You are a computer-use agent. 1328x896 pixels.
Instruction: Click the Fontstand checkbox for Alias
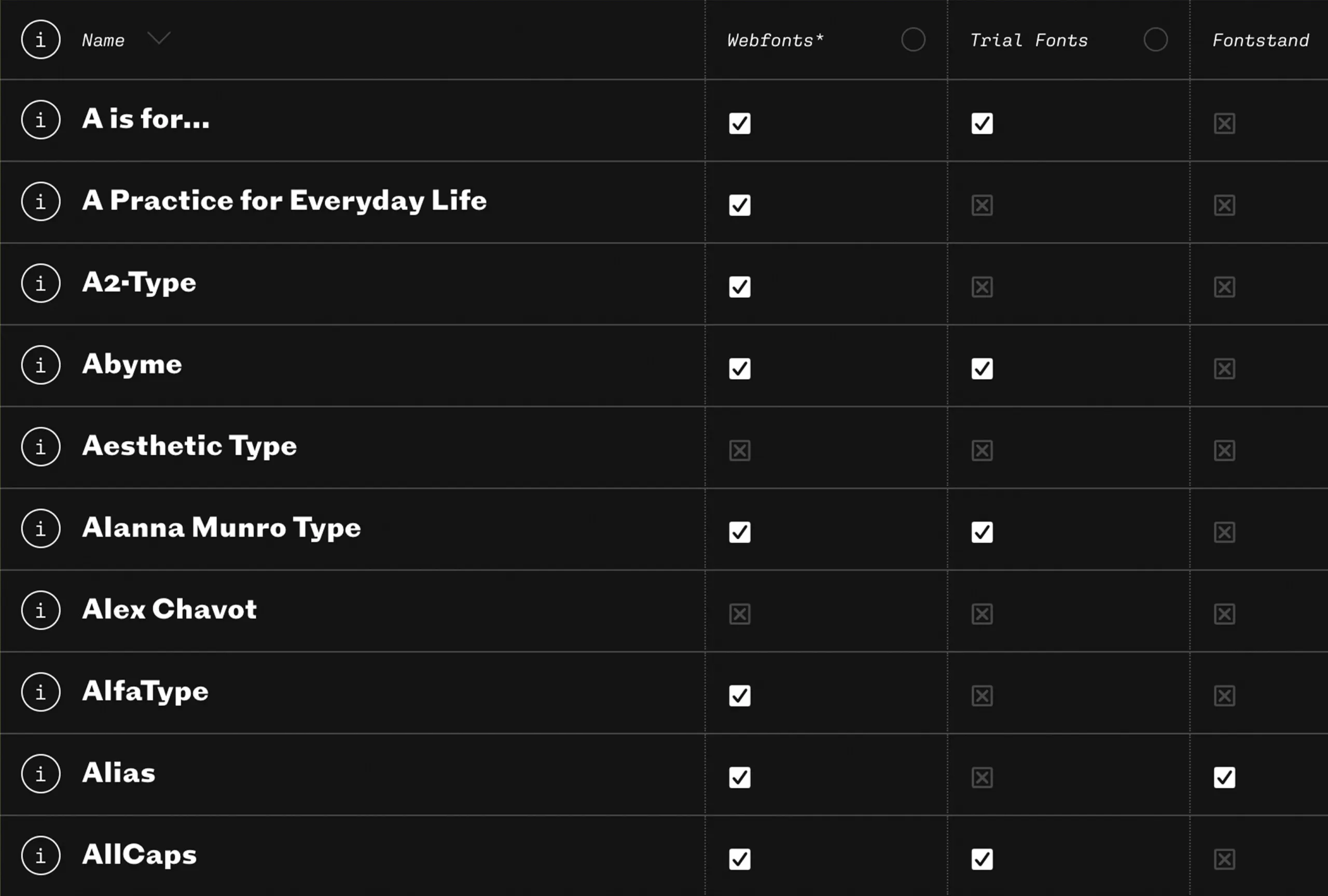(x=1224, y=777)
